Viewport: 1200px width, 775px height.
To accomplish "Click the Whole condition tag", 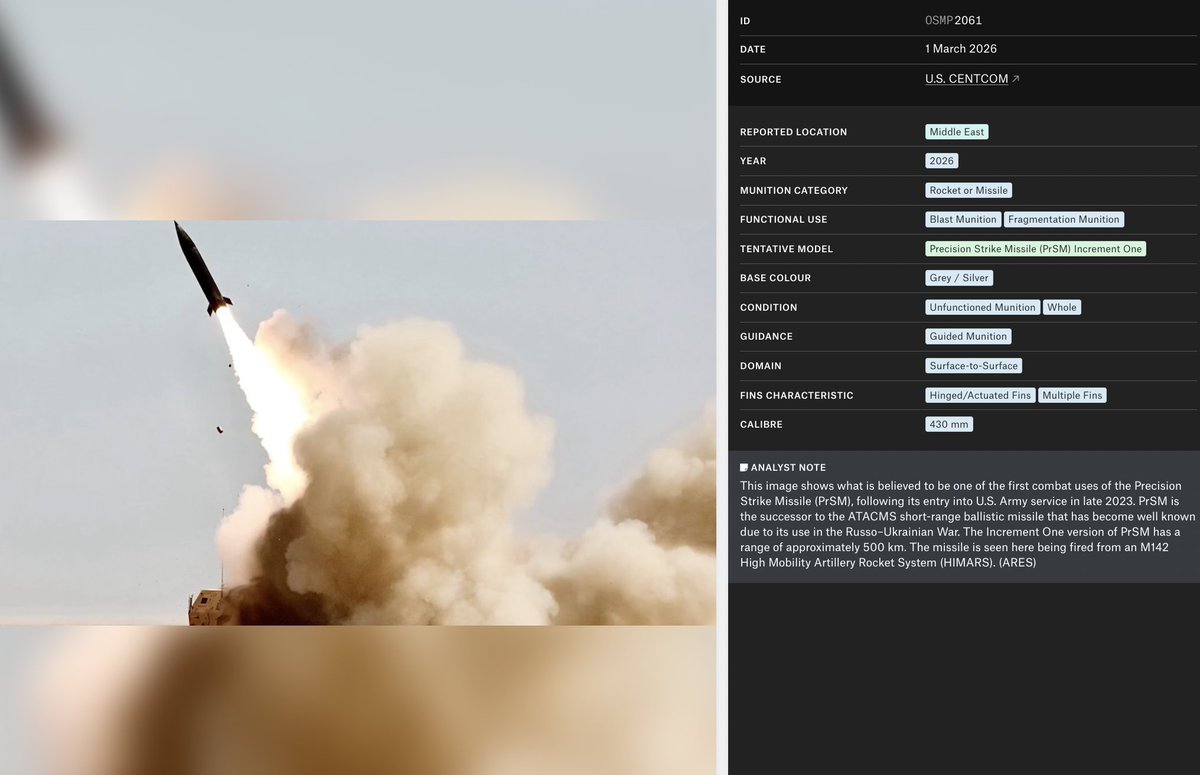I will (x=1062, y=307).
